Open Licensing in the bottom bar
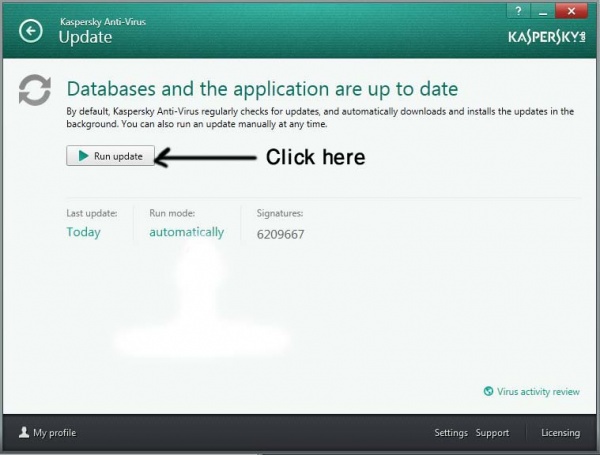This screenshot has height=455, width=600. pyautogui.click(x=560, y=433)
